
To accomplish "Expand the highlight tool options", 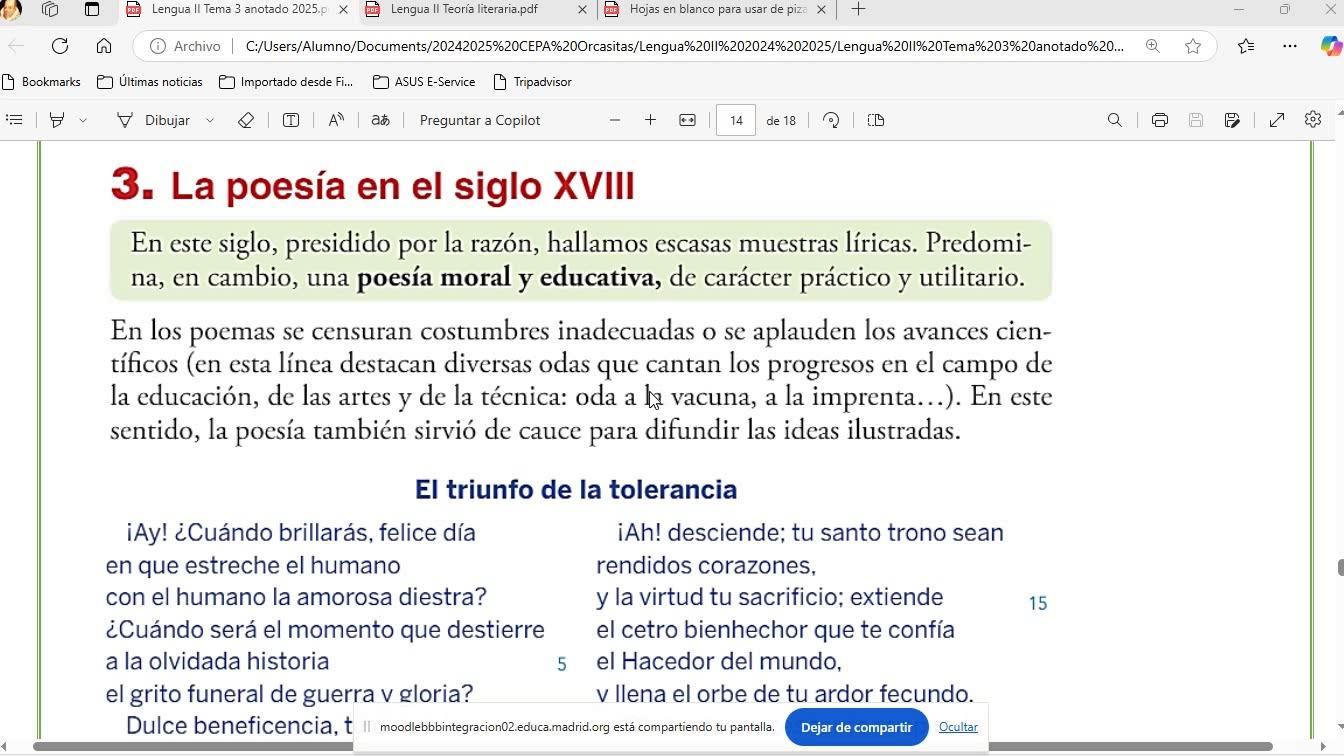I will click(x=83, y=120).
